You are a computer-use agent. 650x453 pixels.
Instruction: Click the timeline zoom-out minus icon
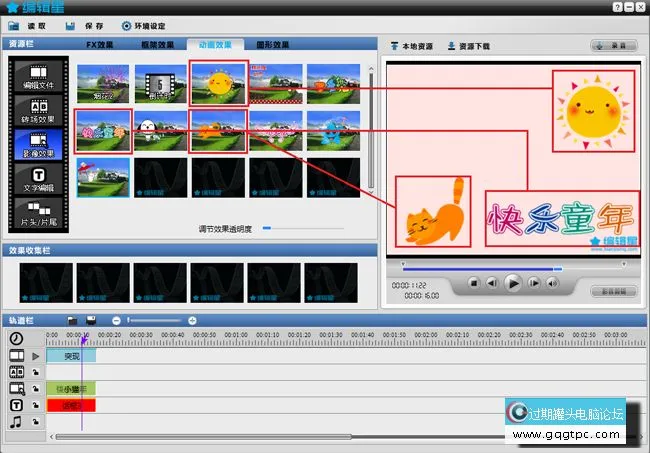point(117,320)
